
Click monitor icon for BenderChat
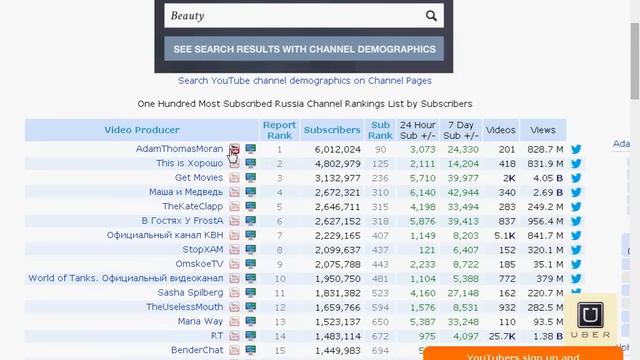[x=251, y=350]
